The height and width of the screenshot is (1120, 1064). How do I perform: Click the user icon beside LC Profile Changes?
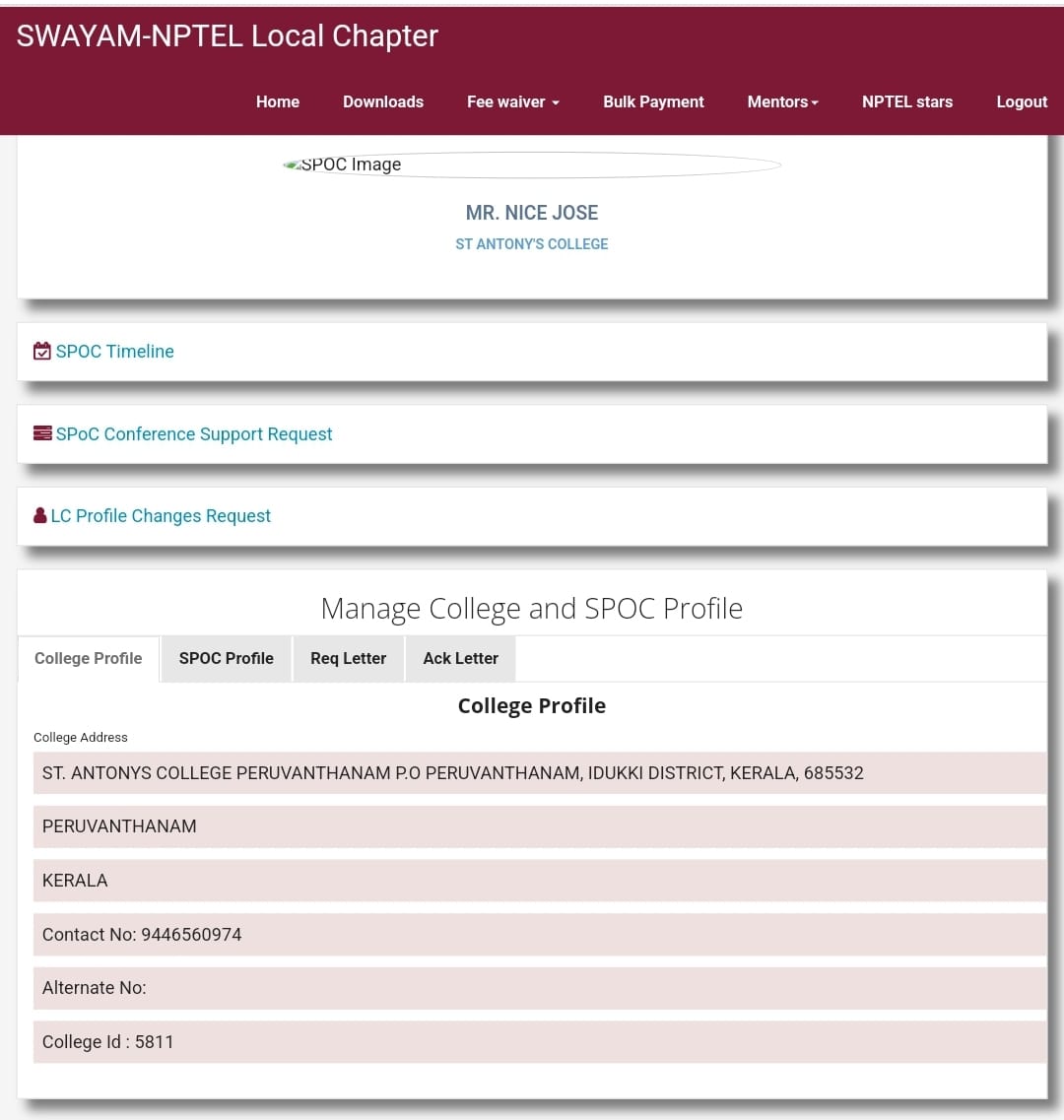[40, 516]
